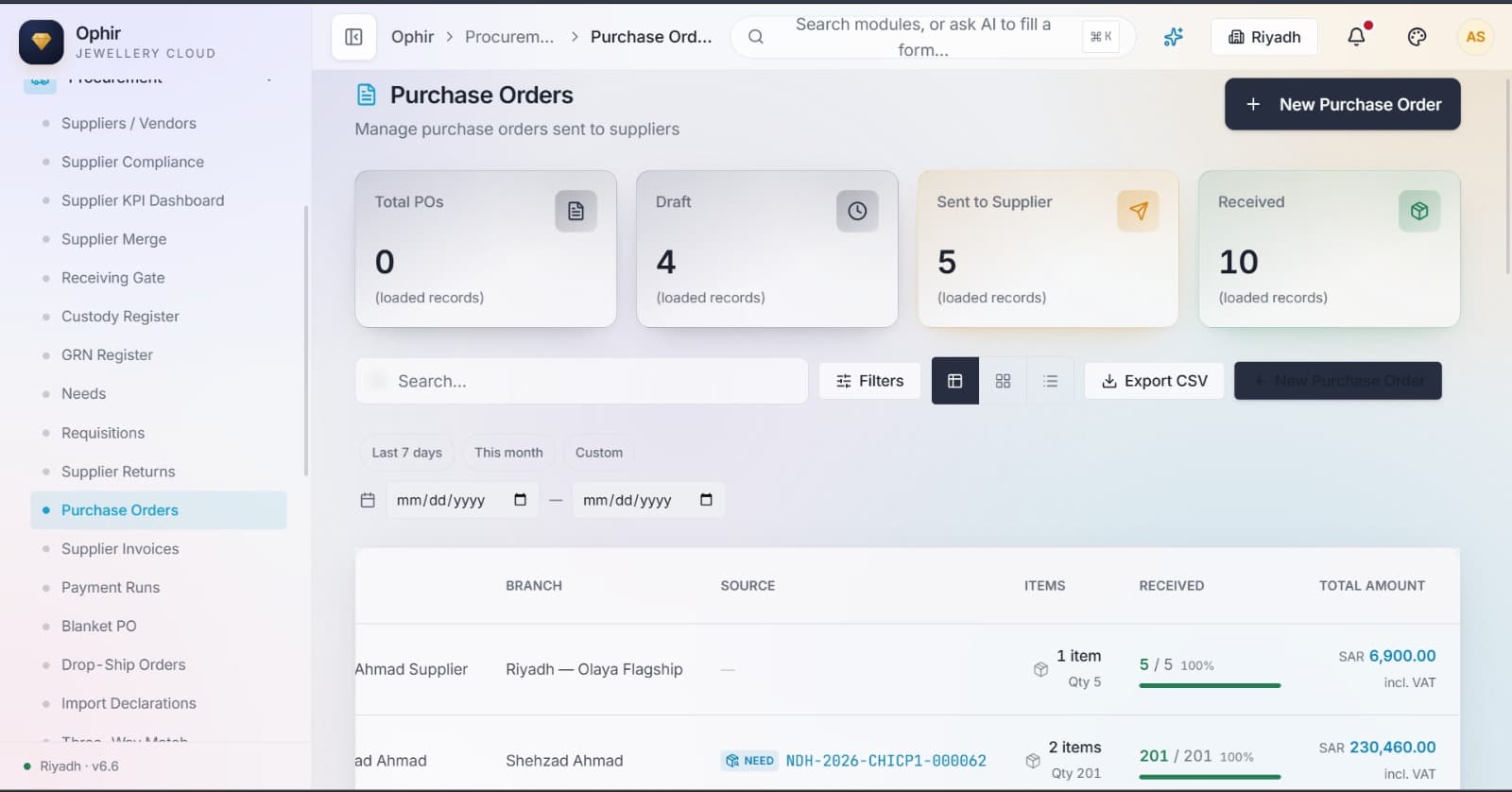Viewport: 1512px width, 792px height.
Task: Switch to list view layout
Action: point(1050,381)
